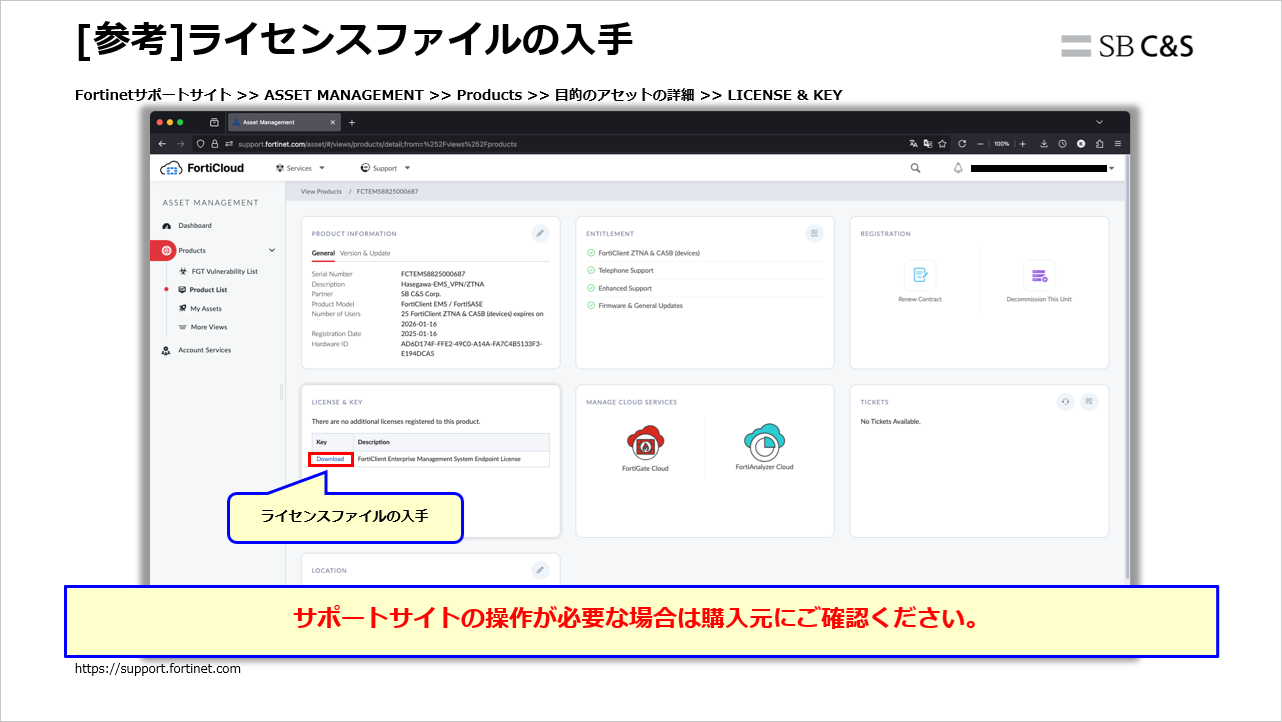
Task: Click the Decommission This Unit icon
Action: [x=1039, y=275]
